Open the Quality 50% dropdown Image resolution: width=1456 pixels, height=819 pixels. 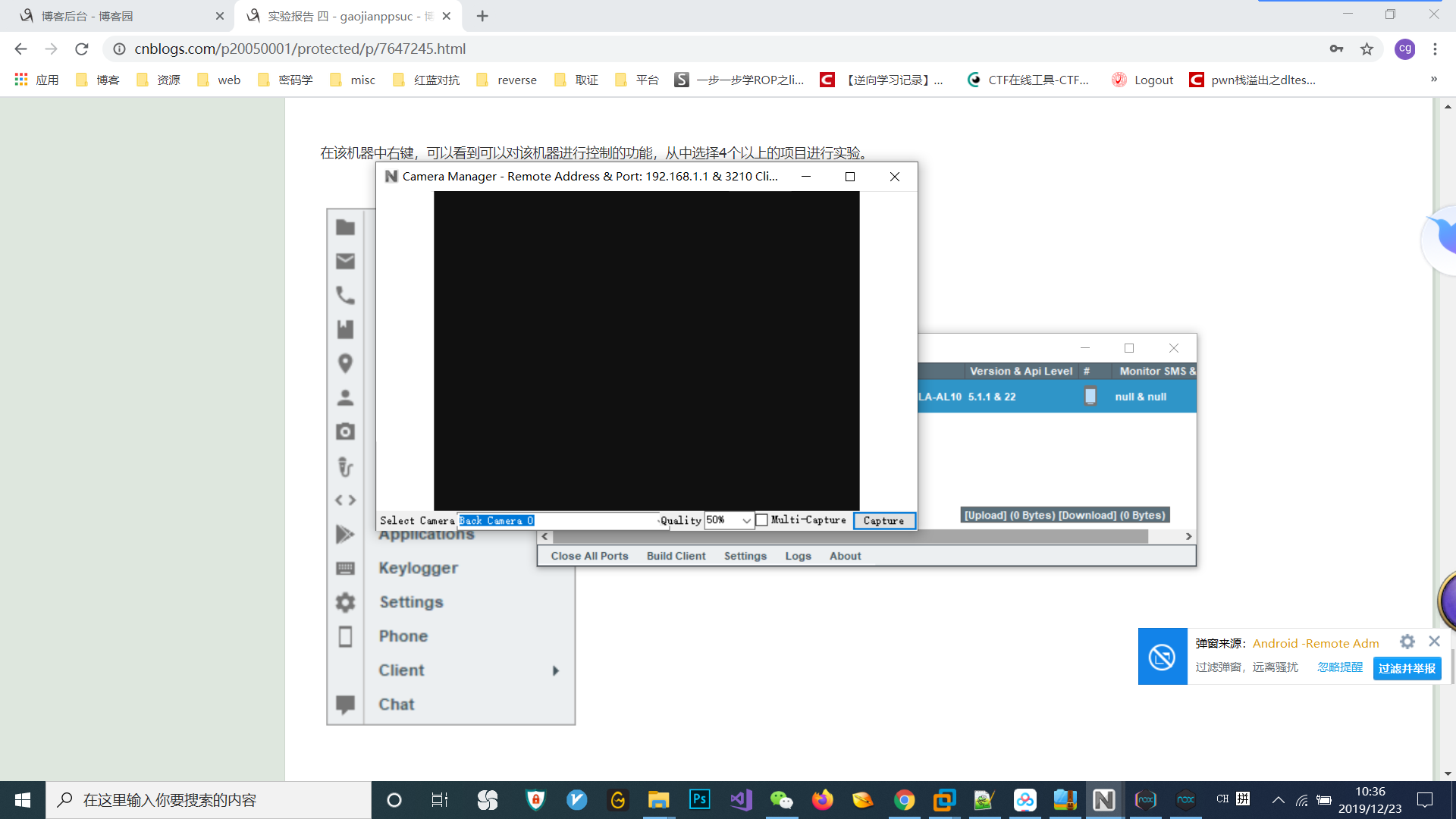[x=746, y=521]
